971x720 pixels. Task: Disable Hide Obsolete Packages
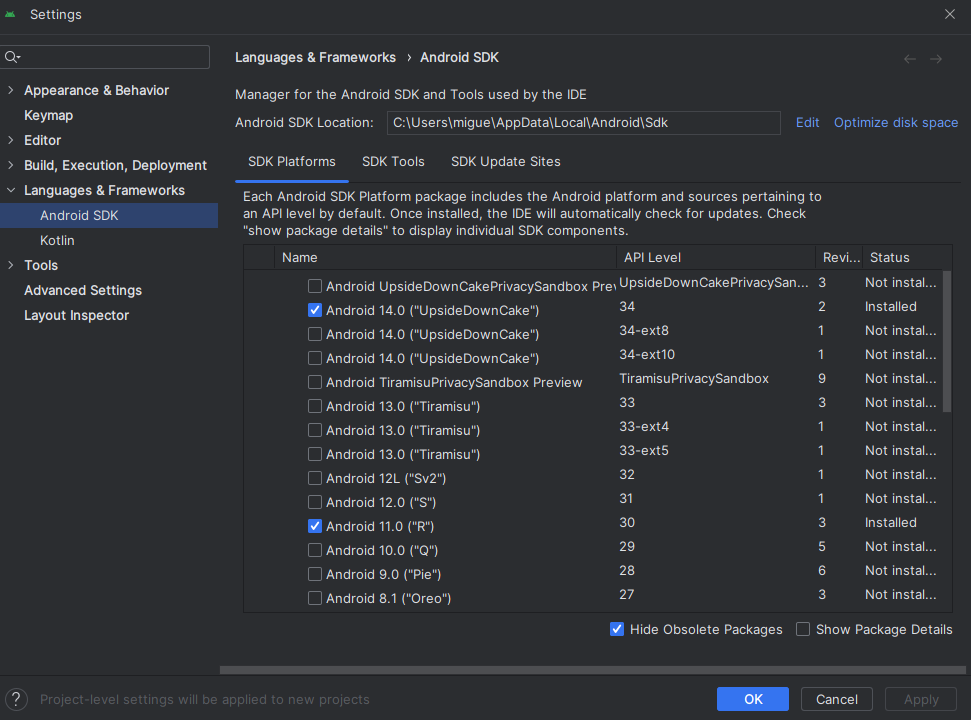617,630
